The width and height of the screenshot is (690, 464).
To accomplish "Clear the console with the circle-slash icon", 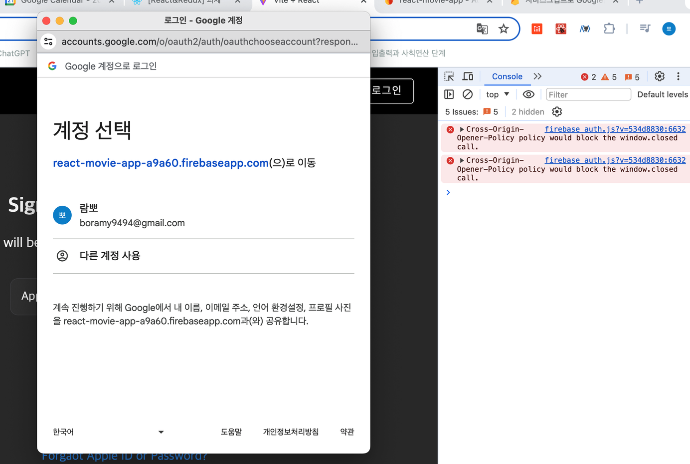I will pyautogui.click(x=468, y=94).
